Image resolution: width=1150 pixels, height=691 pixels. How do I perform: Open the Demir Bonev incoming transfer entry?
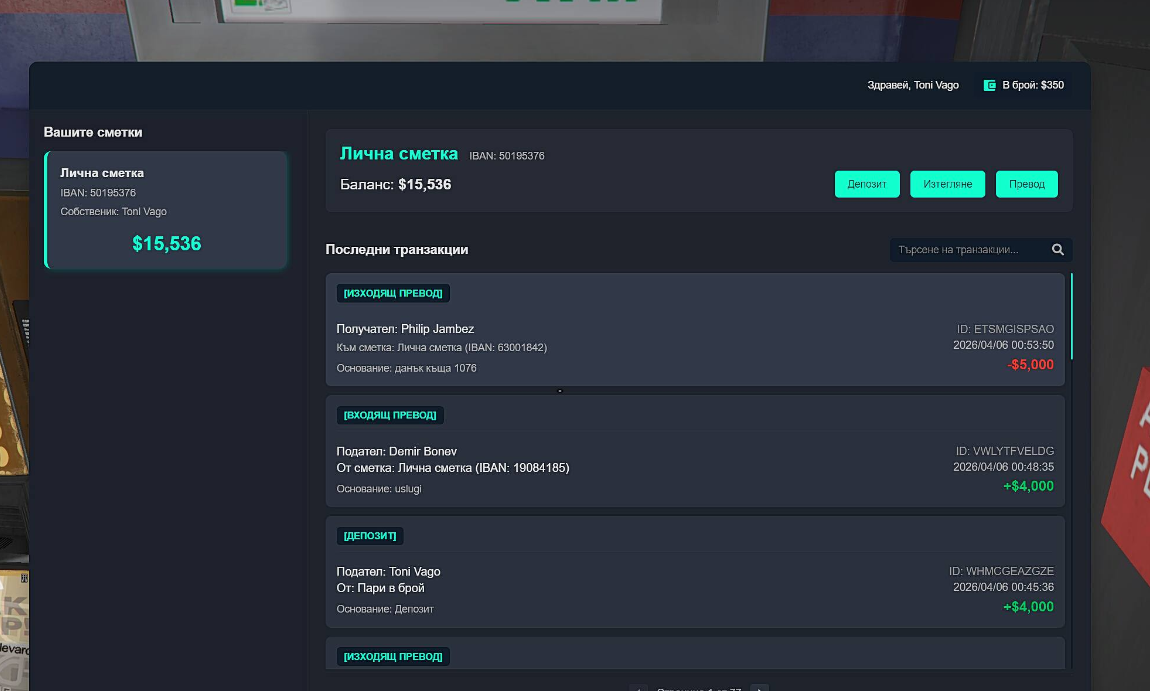695,451
